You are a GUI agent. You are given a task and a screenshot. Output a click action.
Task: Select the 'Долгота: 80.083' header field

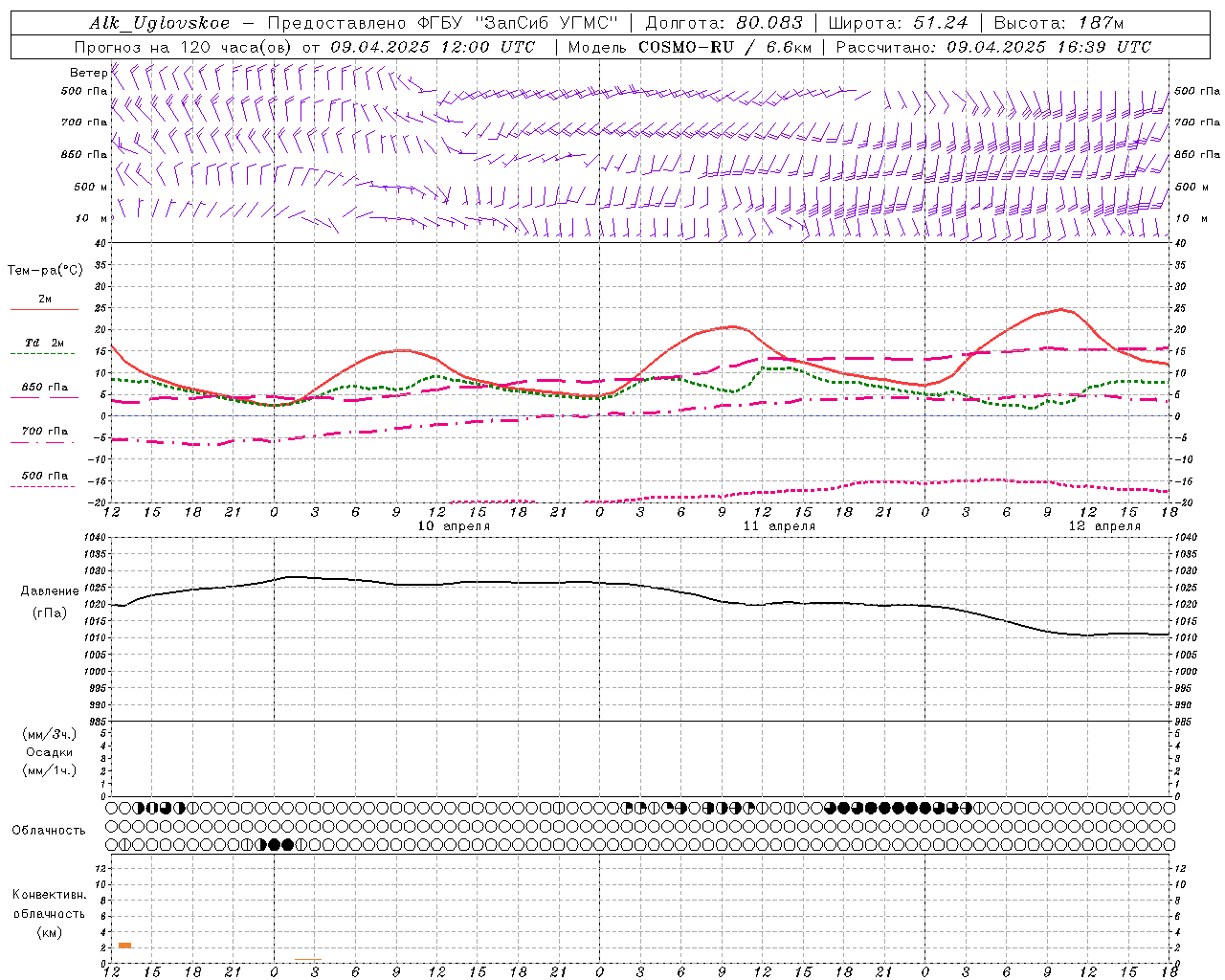[x=725, y=23]
